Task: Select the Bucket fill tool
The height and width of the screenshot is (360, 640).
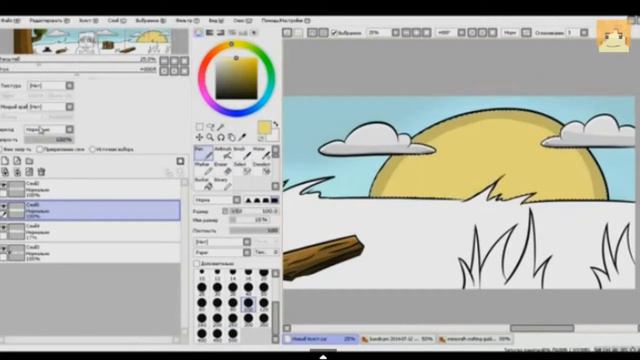Action: (x=203, y=184)
